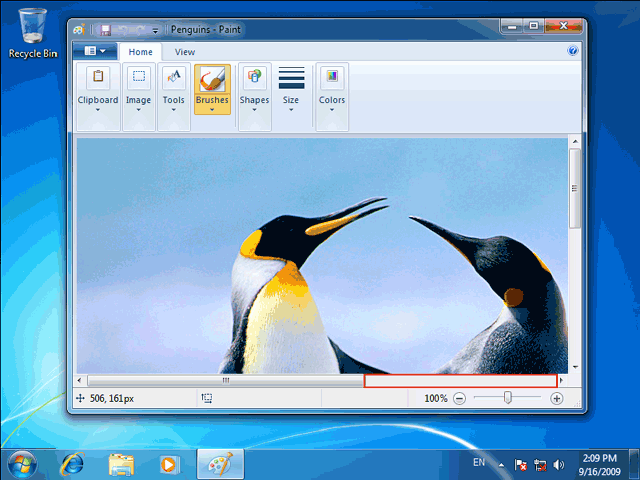The image size is (640, 480).
Task: Expand the Image group
Action: (138, 96)
